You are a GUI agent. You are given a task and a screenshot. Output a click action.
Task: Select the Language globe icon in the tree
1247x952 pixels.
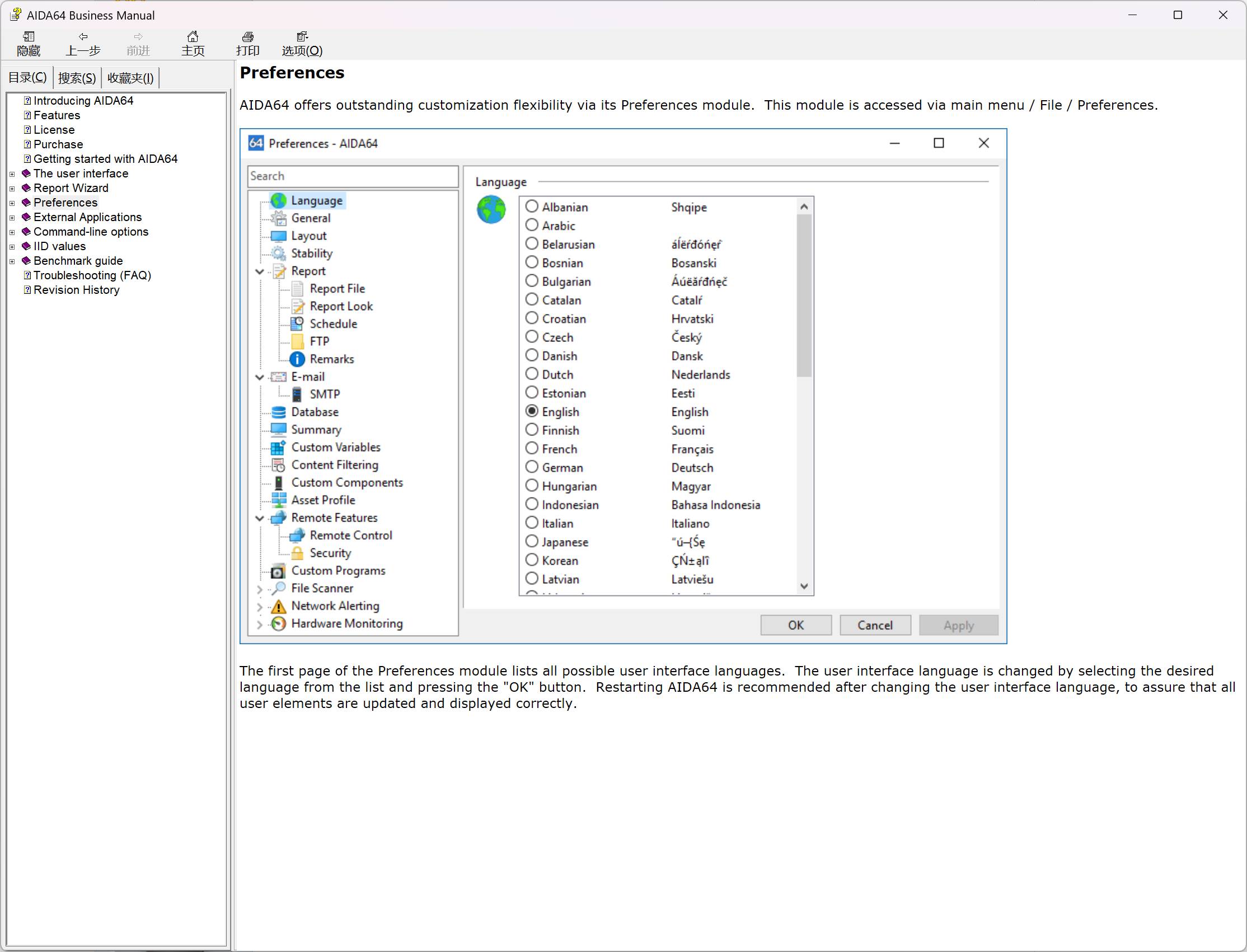(x=278, y=200)
